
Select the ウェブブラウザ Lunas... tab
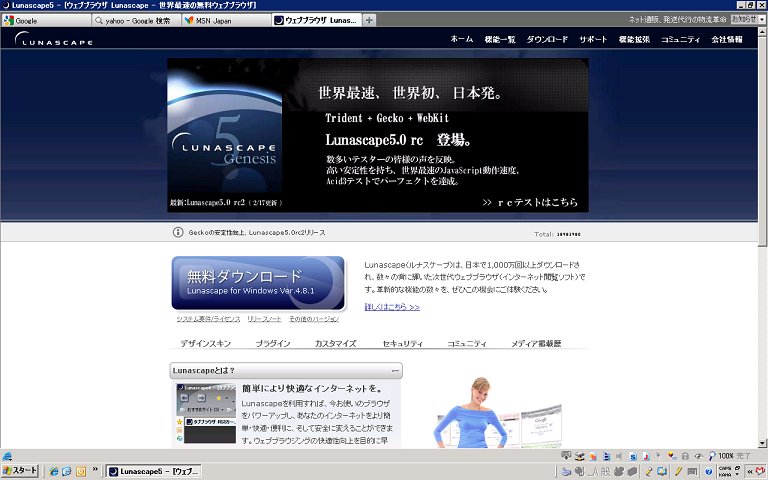coord(316,21)
